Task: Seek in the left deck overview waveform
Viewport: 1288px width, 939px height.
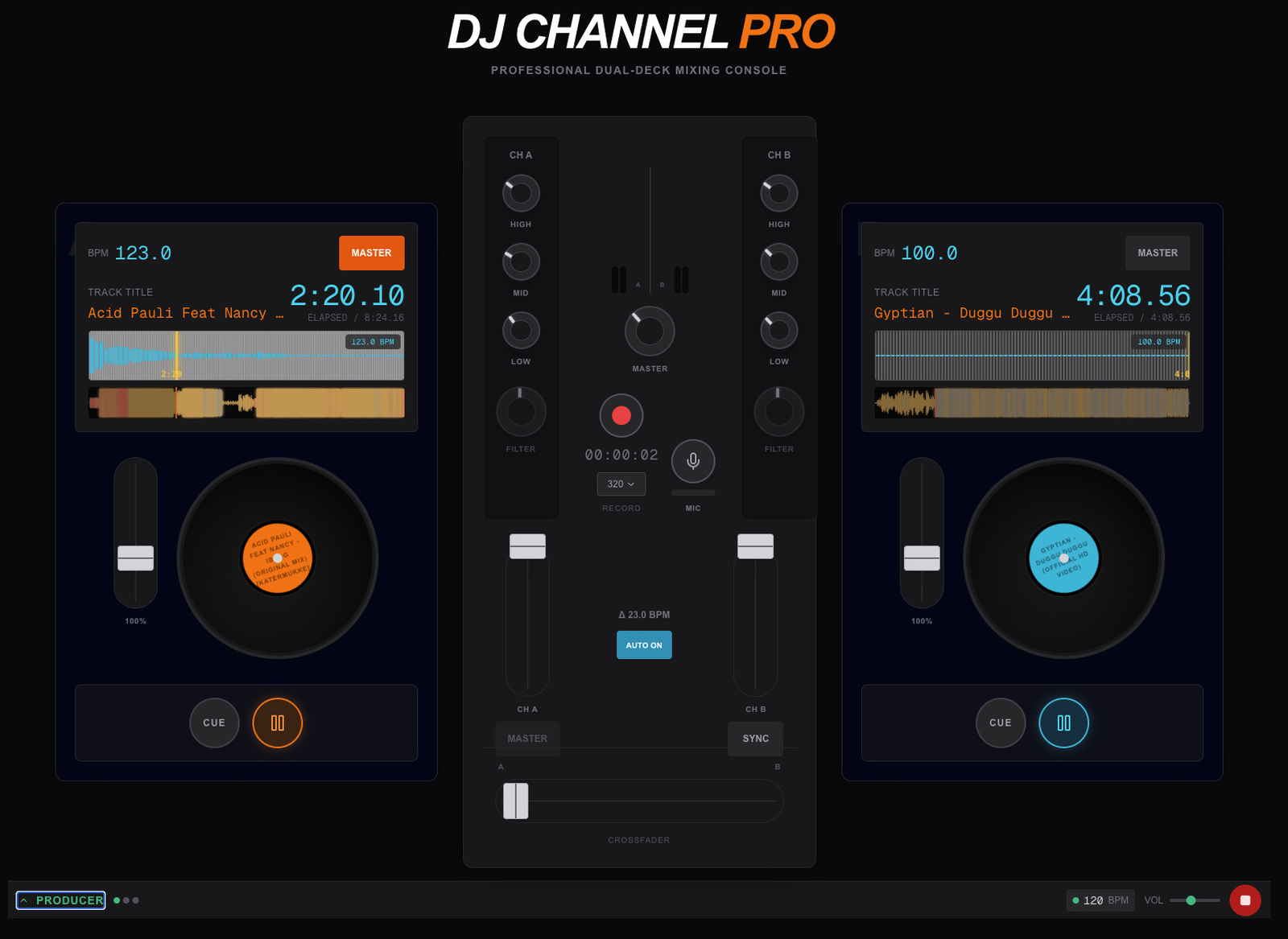Action: (246, 402)
